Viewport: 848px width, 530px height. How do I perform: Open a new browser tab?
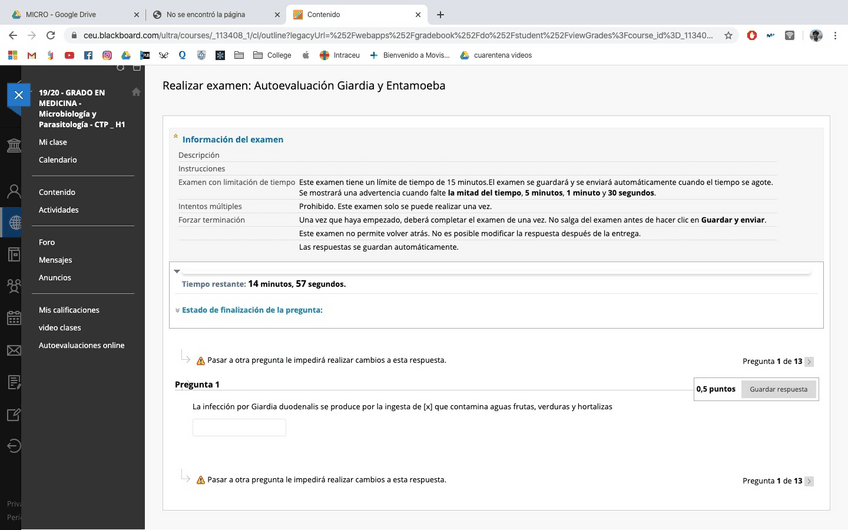coord(440,14)
